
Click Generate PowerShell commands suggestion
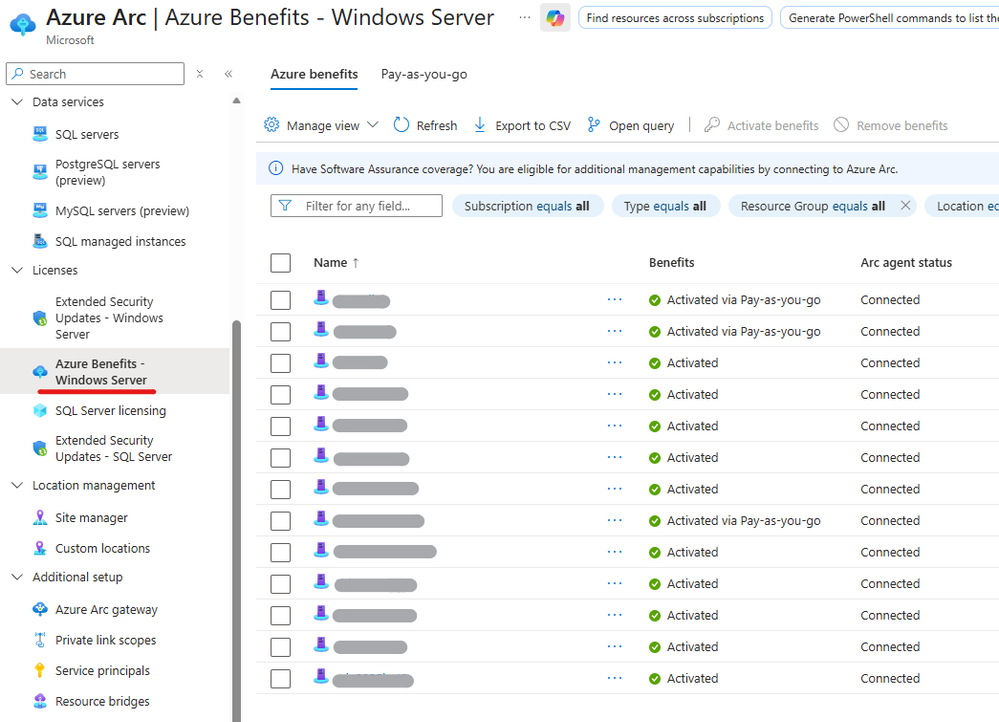click(x=891, y=18)
